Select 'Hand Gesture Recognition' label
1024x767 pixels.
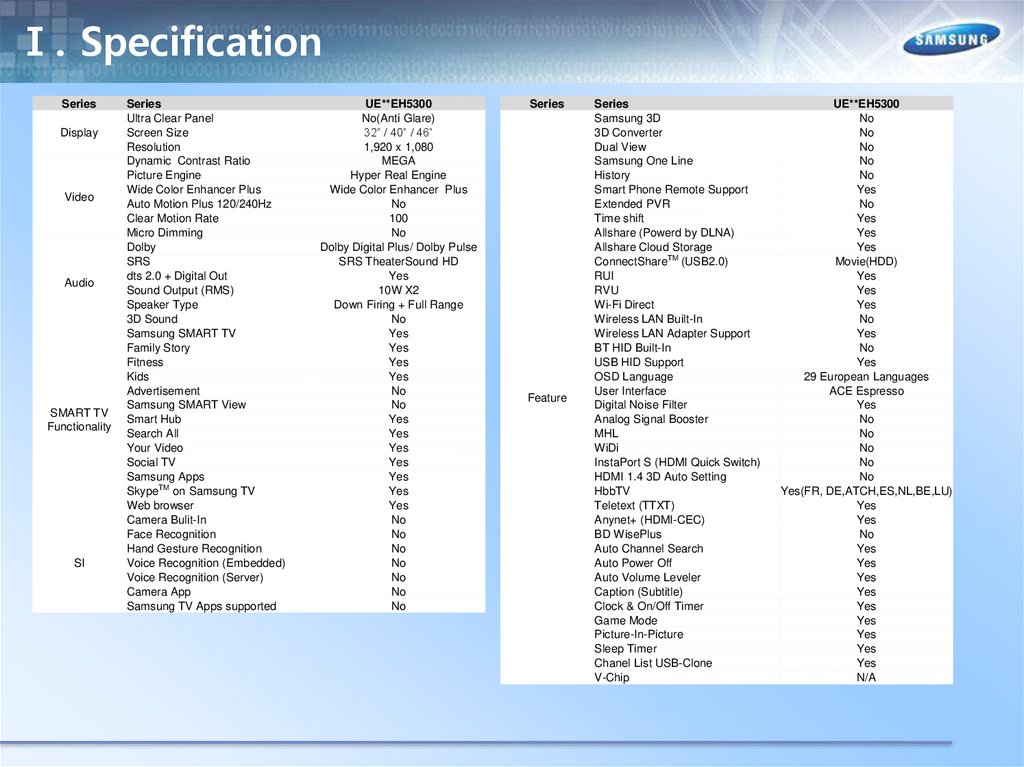[x=194, y=549]
